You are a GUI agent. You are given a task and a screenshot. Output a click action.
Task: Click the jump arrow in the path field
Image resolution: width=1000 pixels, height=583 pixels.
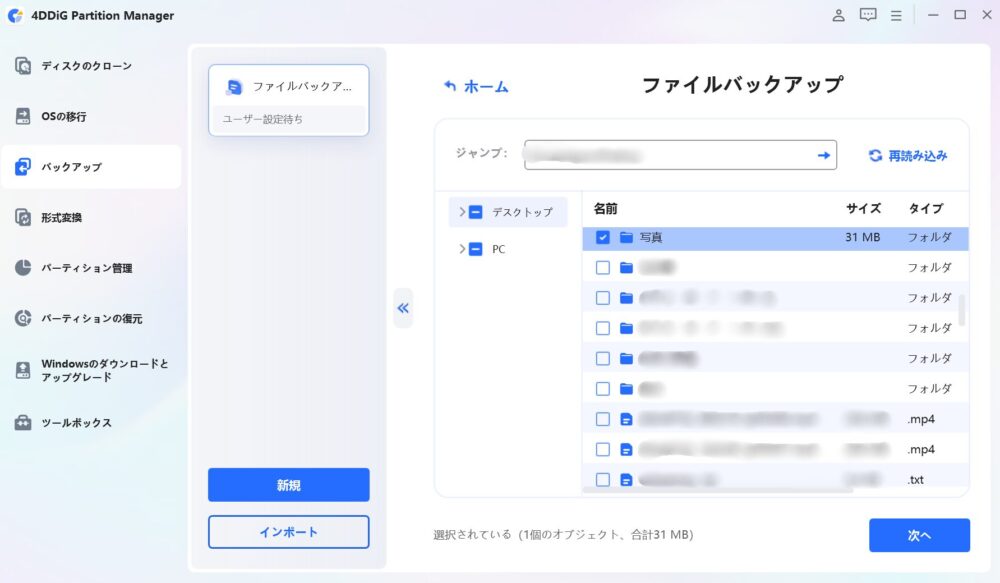coord(824,155)
